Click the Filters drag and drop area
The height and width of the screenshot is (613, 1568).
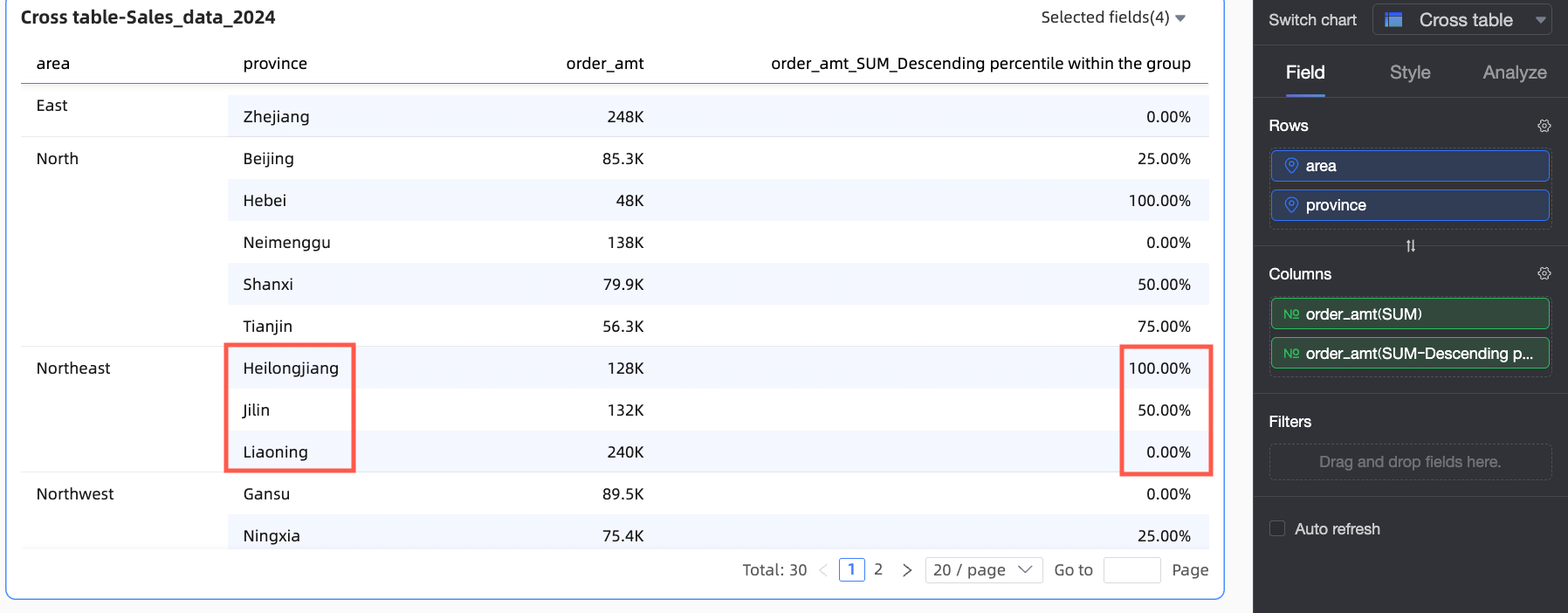coord(1410,462)
